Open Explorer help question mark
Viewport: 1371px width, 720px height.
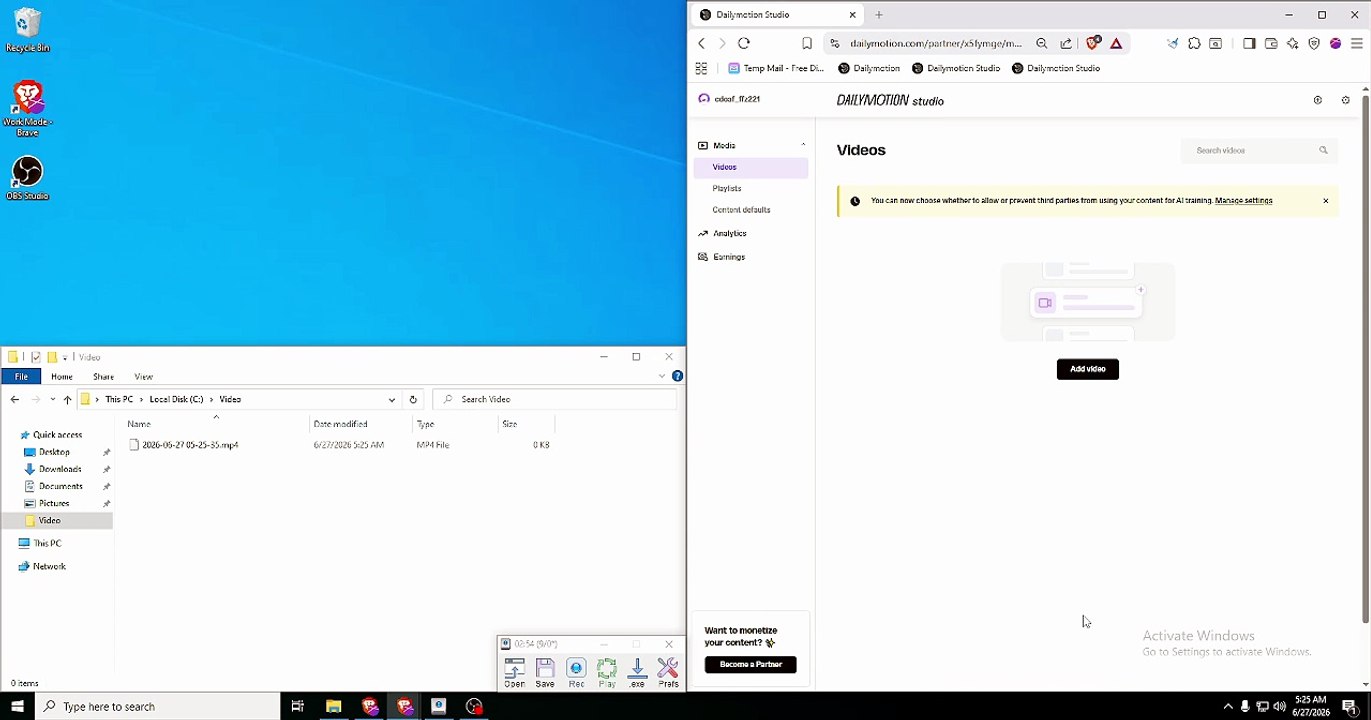pos(677,376)
